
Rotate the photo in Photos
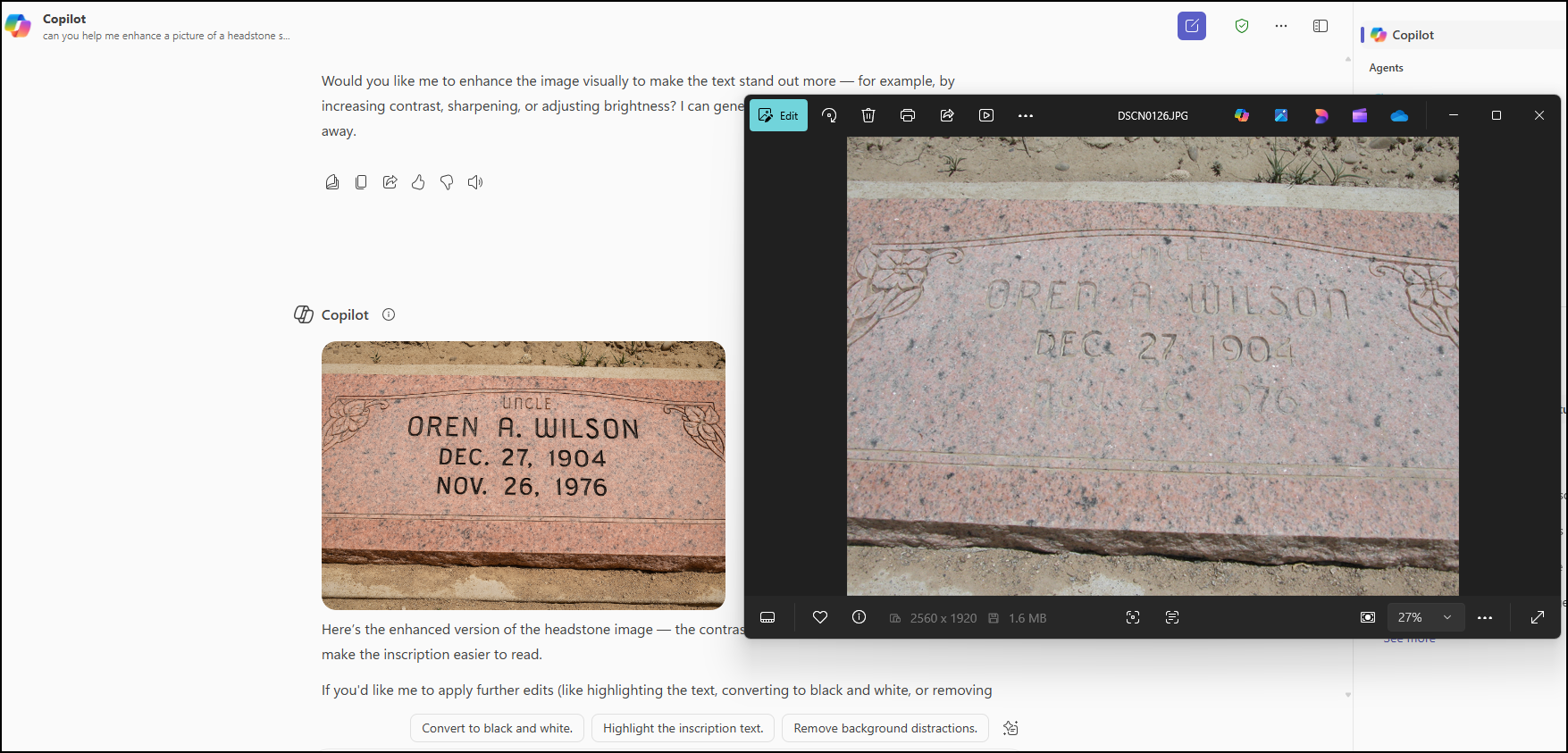[x=829, y=115]
